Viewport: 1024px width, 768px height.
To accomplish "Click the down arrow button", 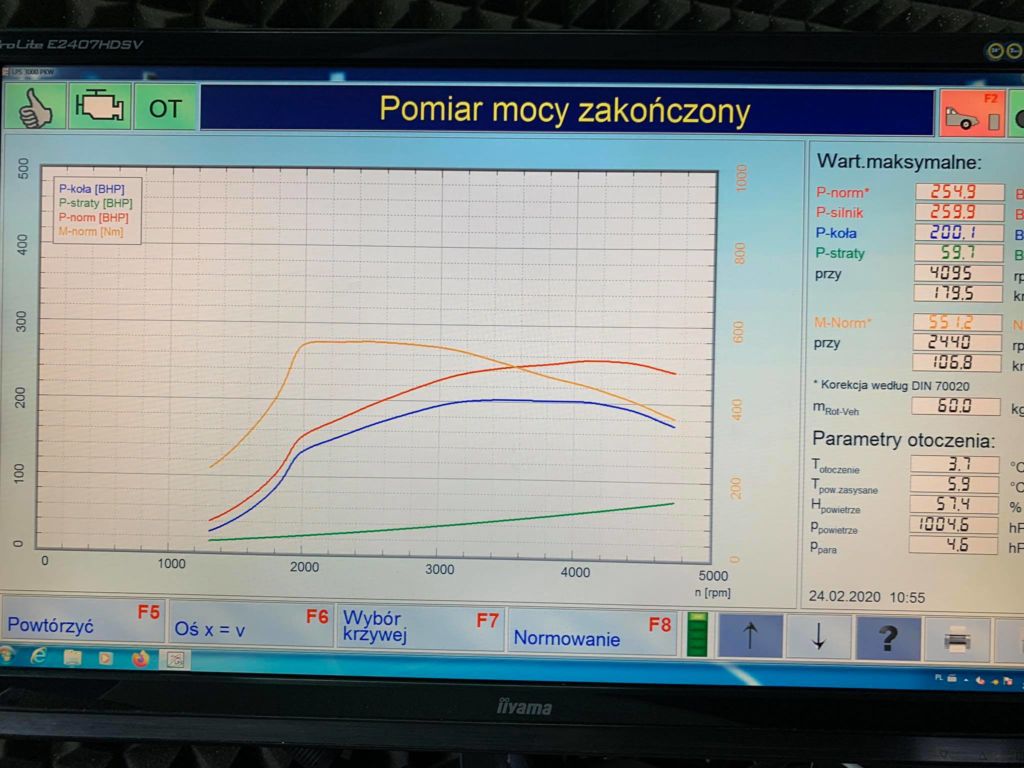I will coord(819,637).
